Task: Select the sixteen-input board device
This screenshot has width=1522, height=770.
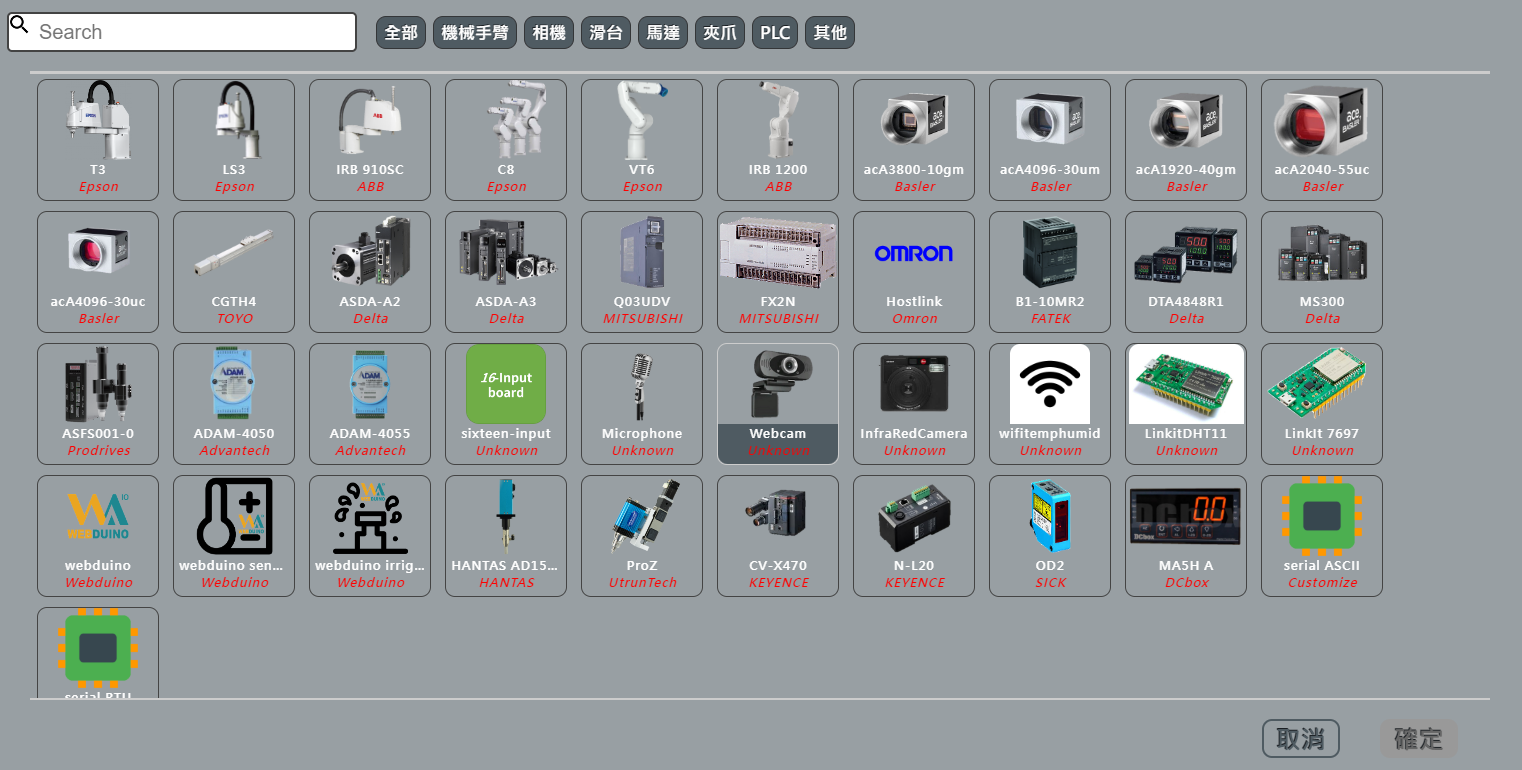Action: (x=506, y=404)
